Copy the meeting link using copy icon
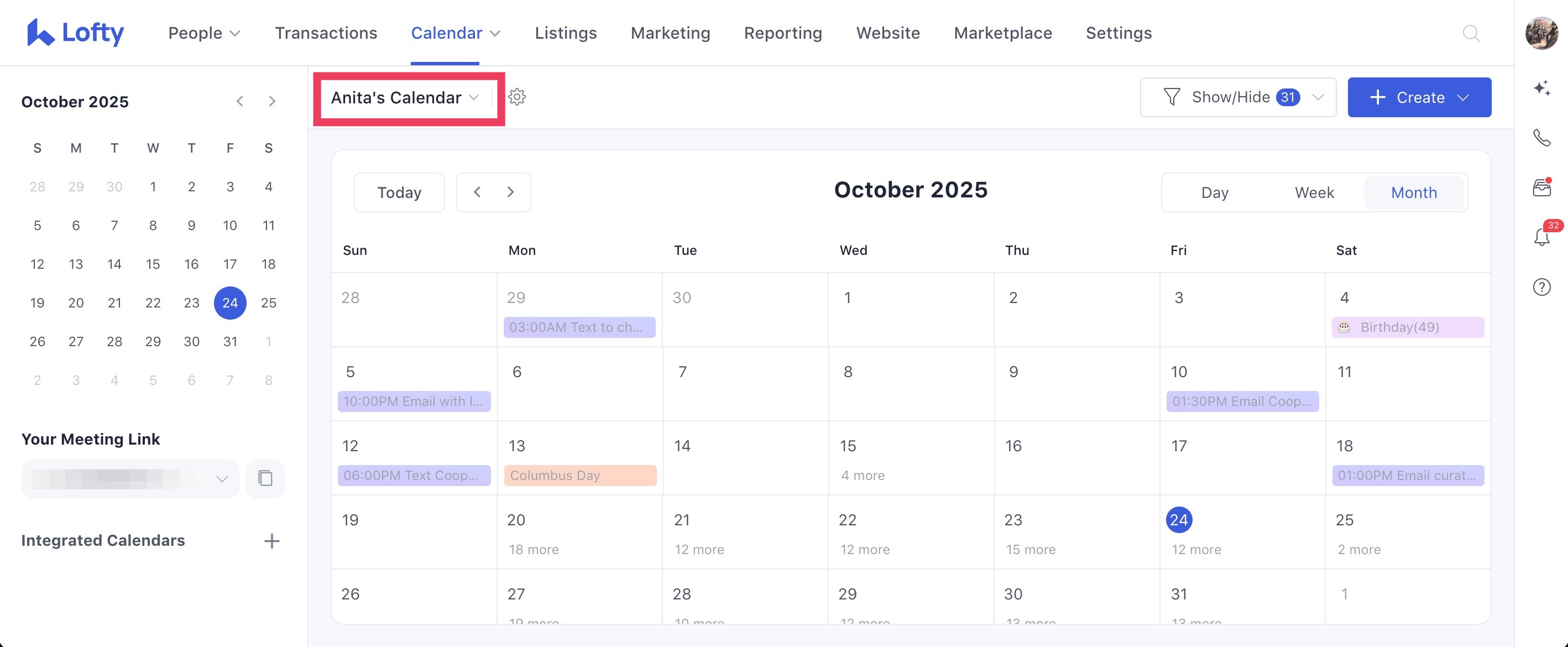The height and width of the screenshot is (647, 1568). 265,478
